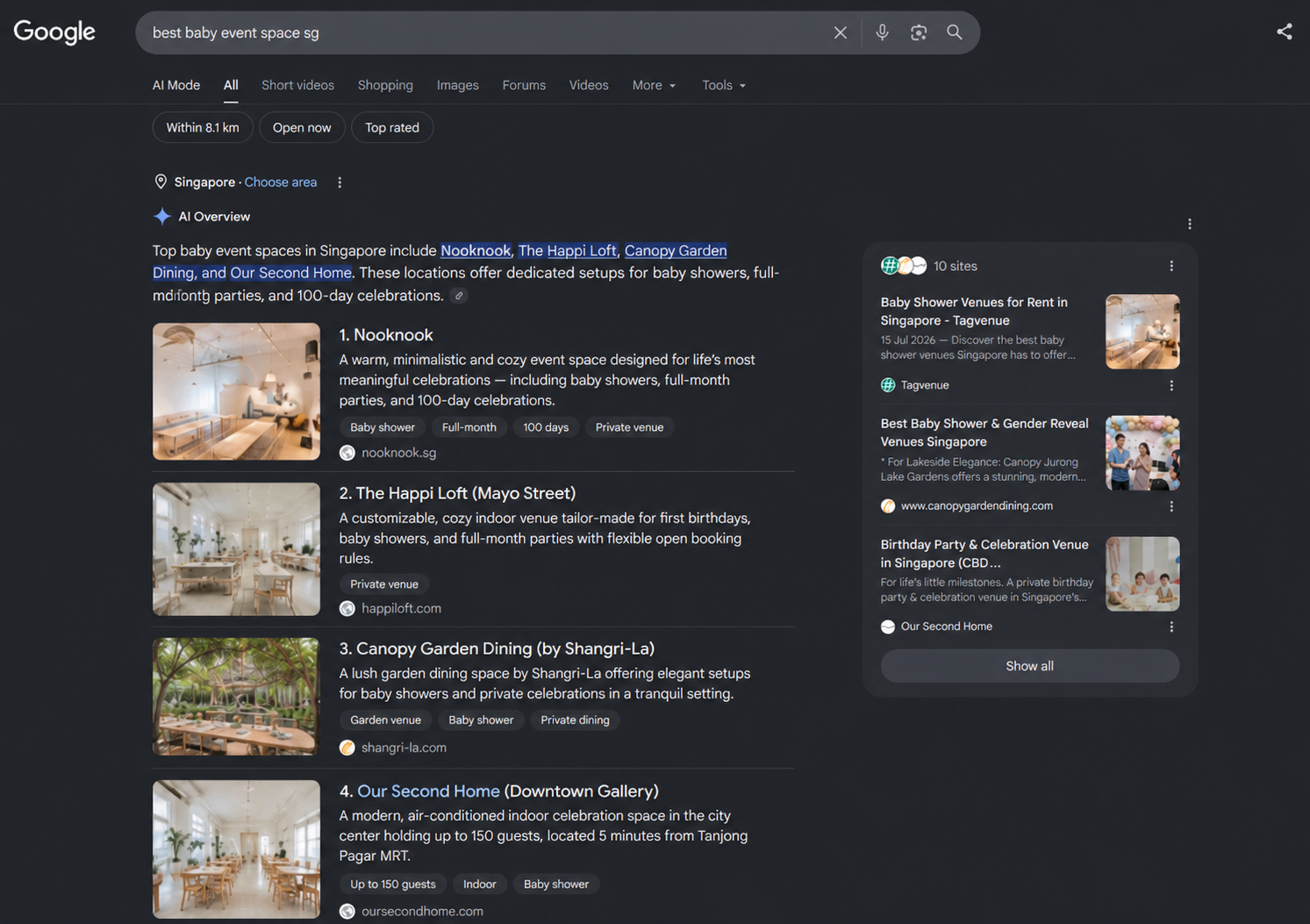Click the nooknook.sg favicon

(x=347, y=453)
